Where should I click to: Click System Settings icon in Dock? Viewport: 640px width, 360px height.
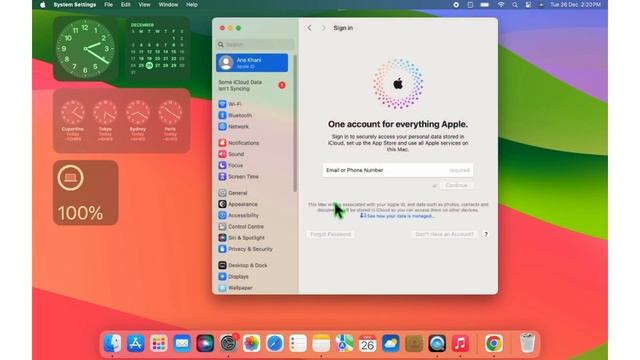tap(229, 343)
